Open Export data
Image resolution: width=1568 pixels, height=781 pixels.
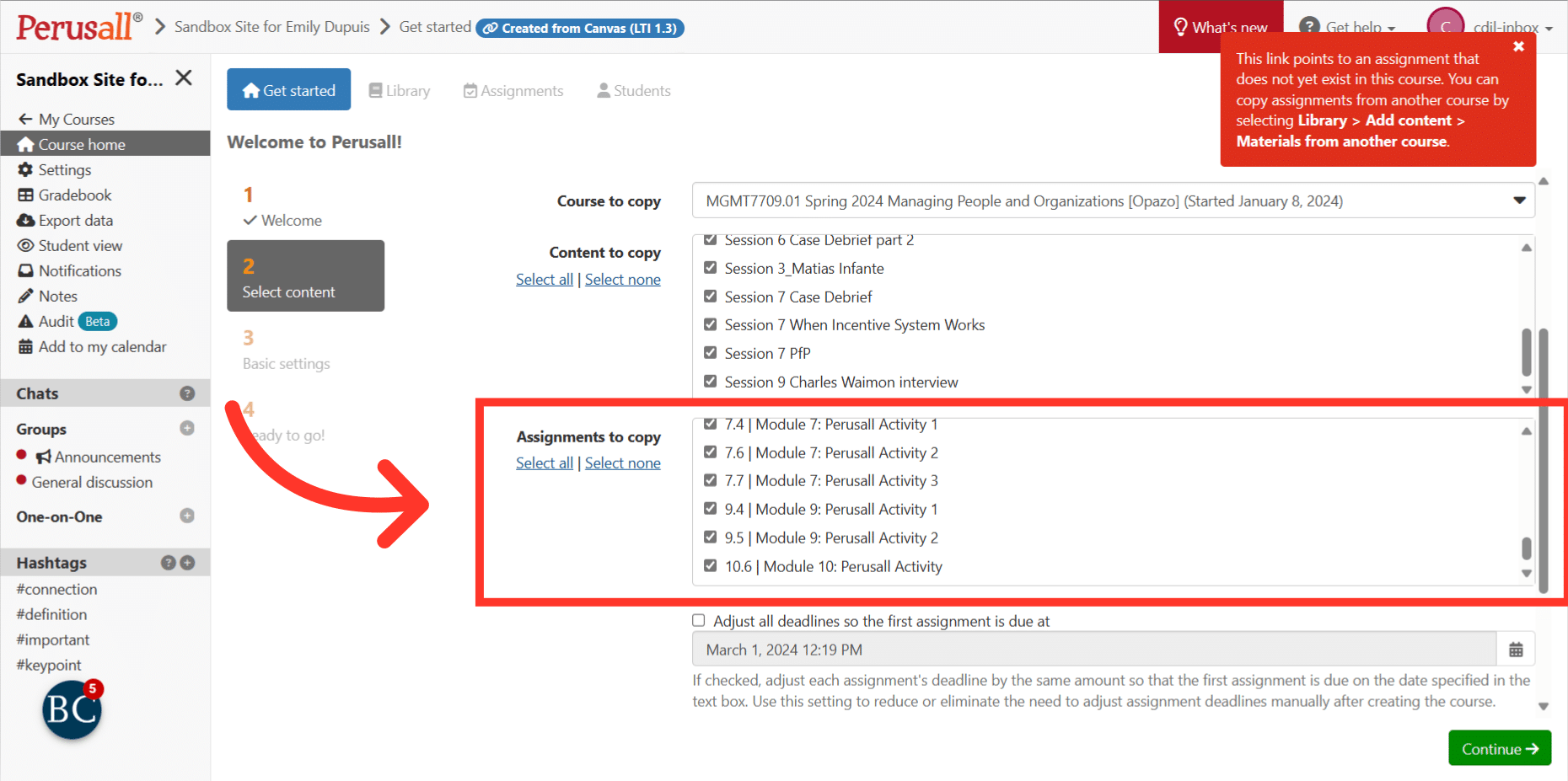point(75,220)
